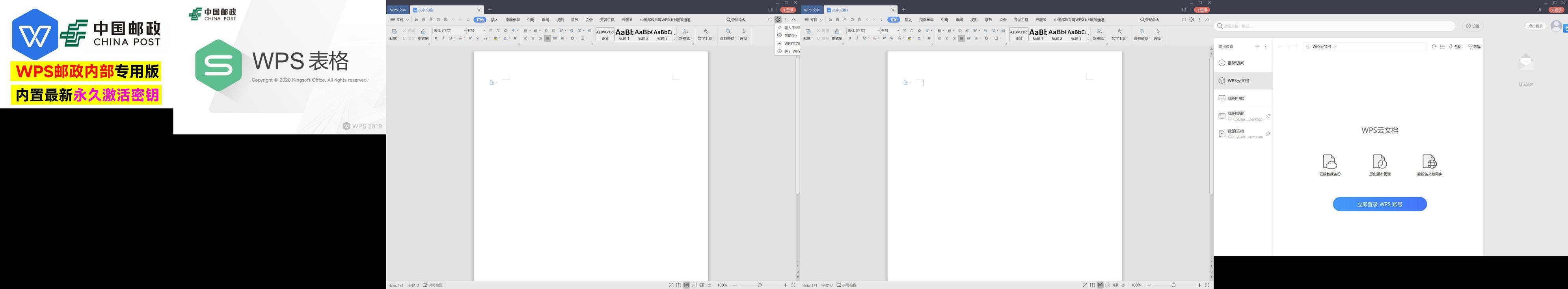The width and height of the screenshot is (1568, 289).
Task: Expand 选择 dropdown in right Writer window
Action: (x=1158, y=38)
